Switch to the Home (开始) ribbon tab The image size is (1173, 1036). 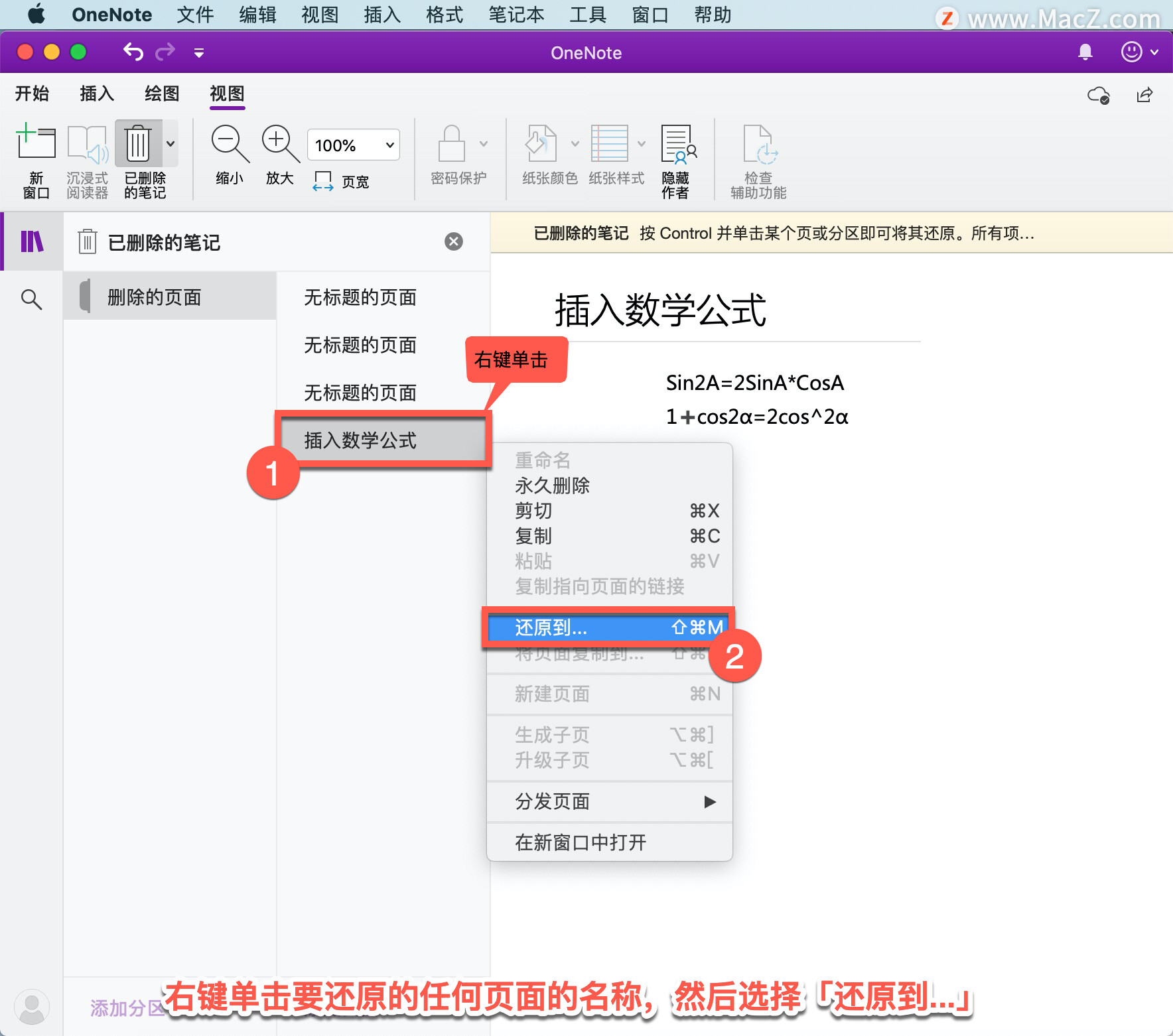coord(32,94)
